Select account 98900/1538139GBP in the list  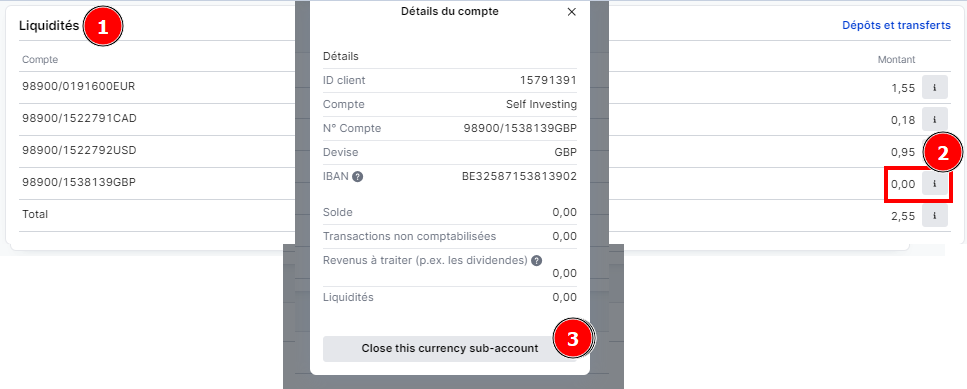79,182
